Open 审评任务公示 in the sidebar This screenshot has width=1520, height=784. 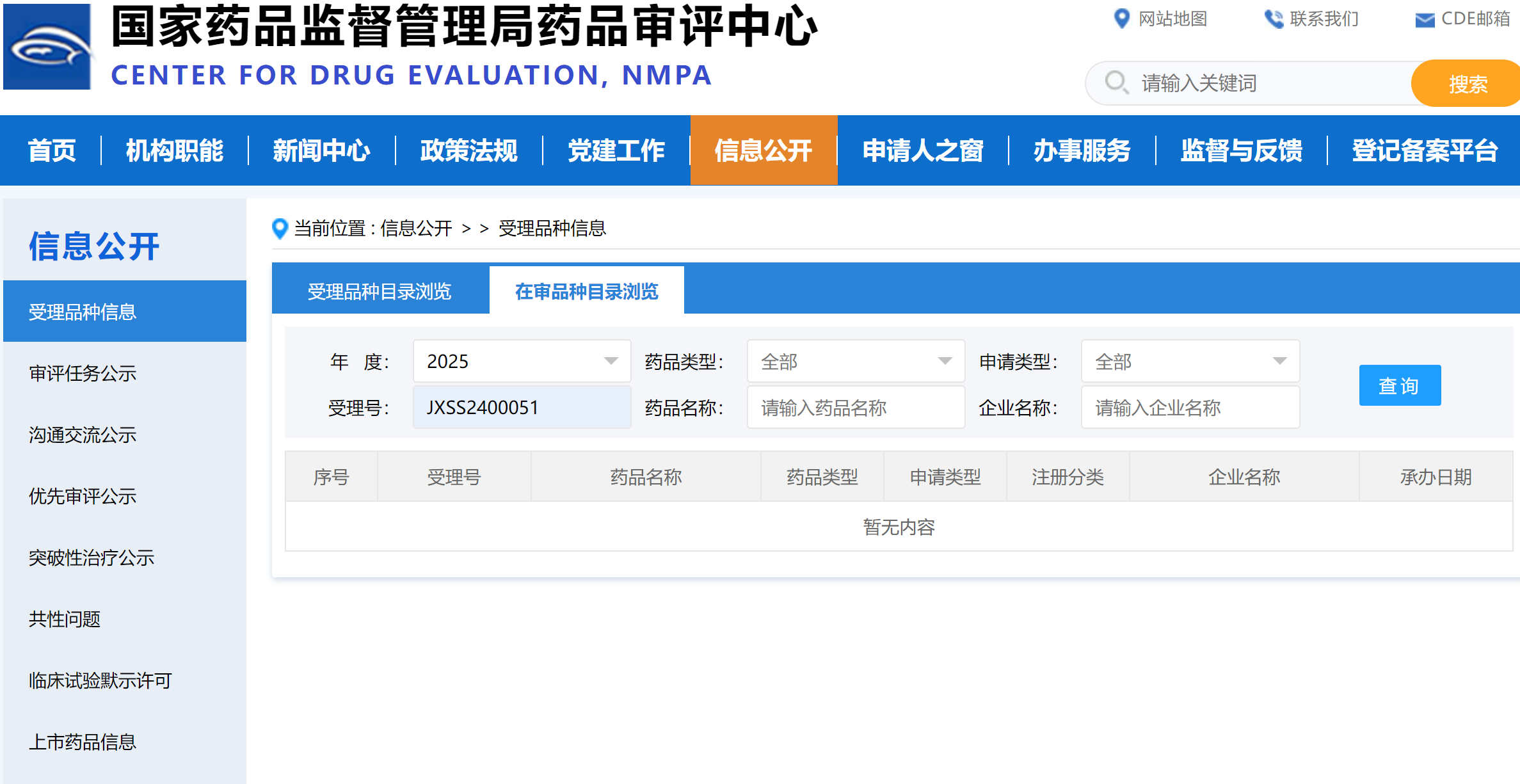(83, 373)
